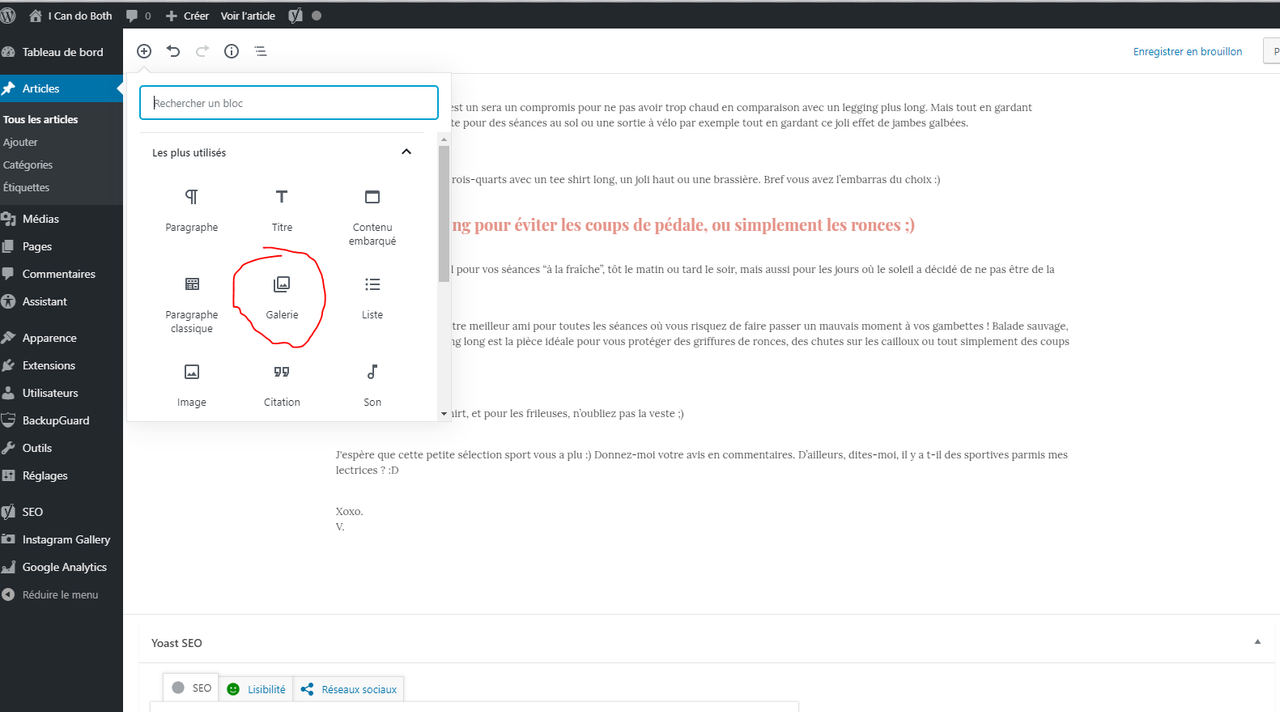This screenshot has width=1280, height=712.
Task: Insert a Paragraphe block
Action: coord(192,212)
